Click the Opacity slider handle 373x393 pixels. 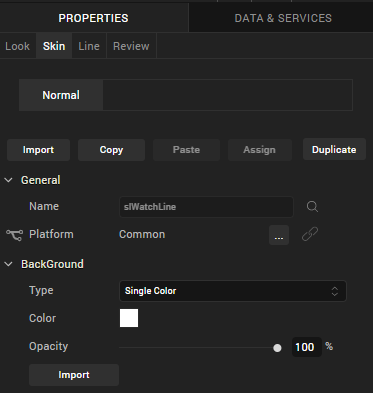point(277,348)
